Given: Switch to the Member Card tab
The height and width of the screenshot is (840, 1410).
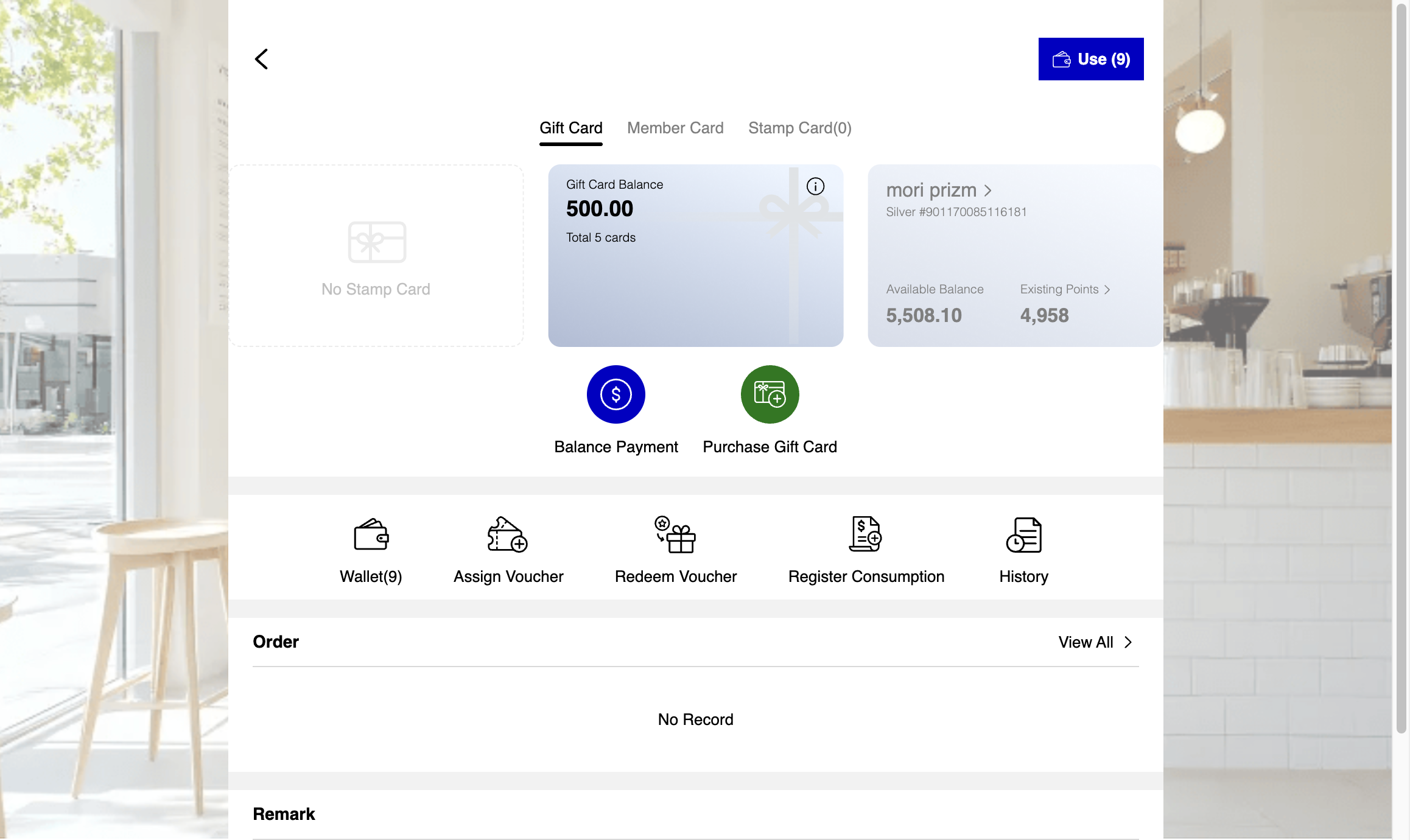Looking at the screenshot, I should [675, 128].
